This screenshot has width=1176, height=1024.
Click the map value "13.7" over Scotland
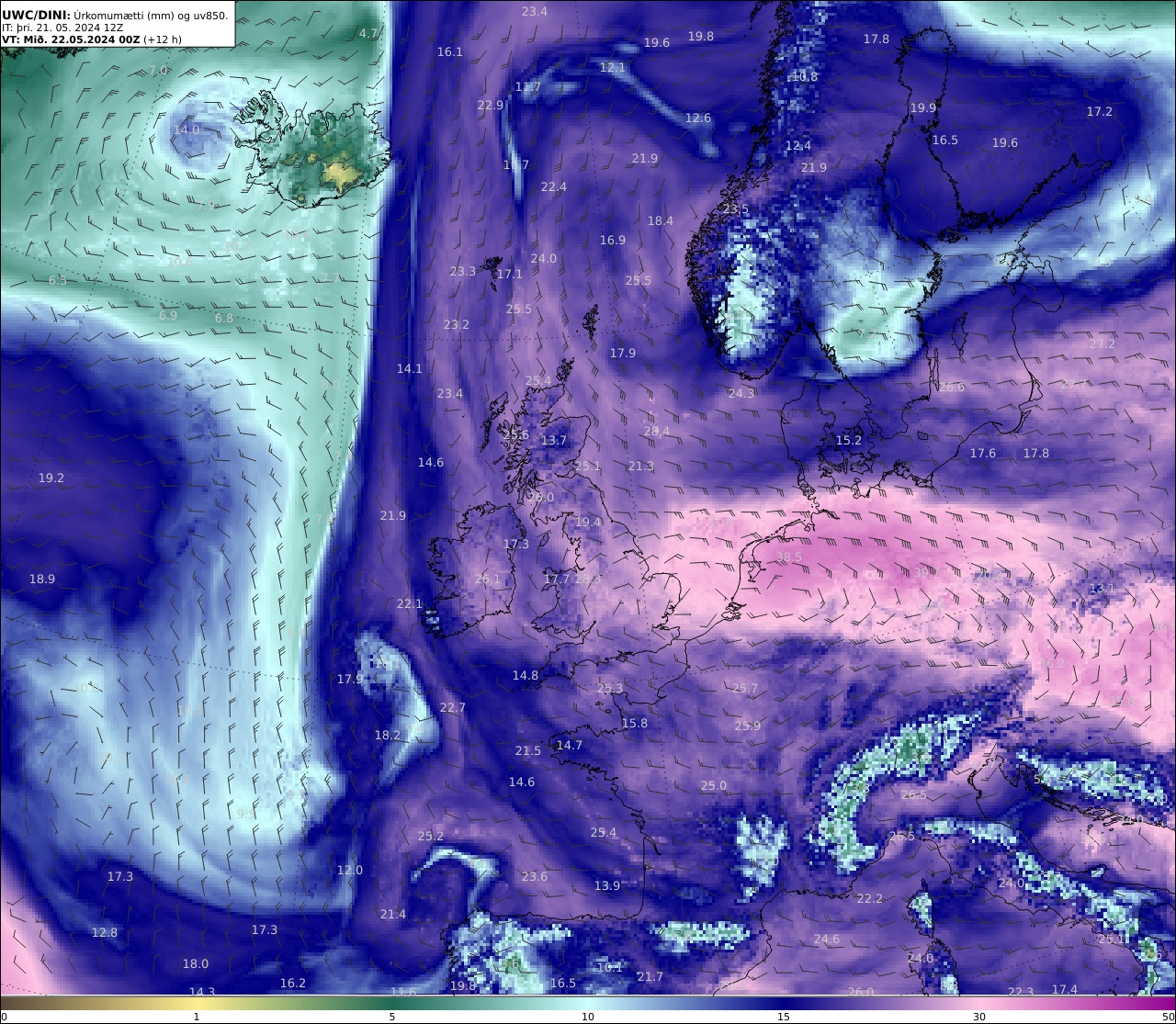click(554, 441)
